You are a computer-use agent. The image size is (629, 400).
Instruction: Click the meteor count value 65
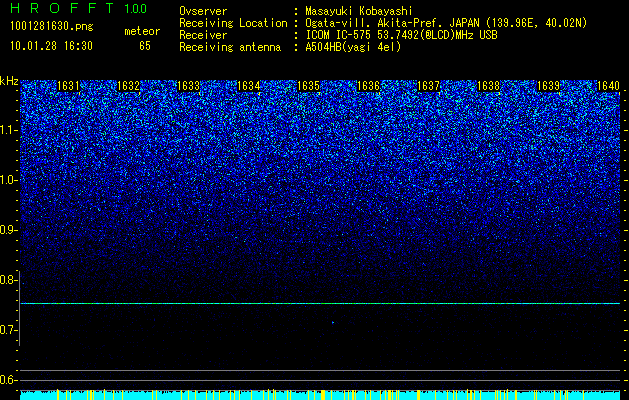145,46
